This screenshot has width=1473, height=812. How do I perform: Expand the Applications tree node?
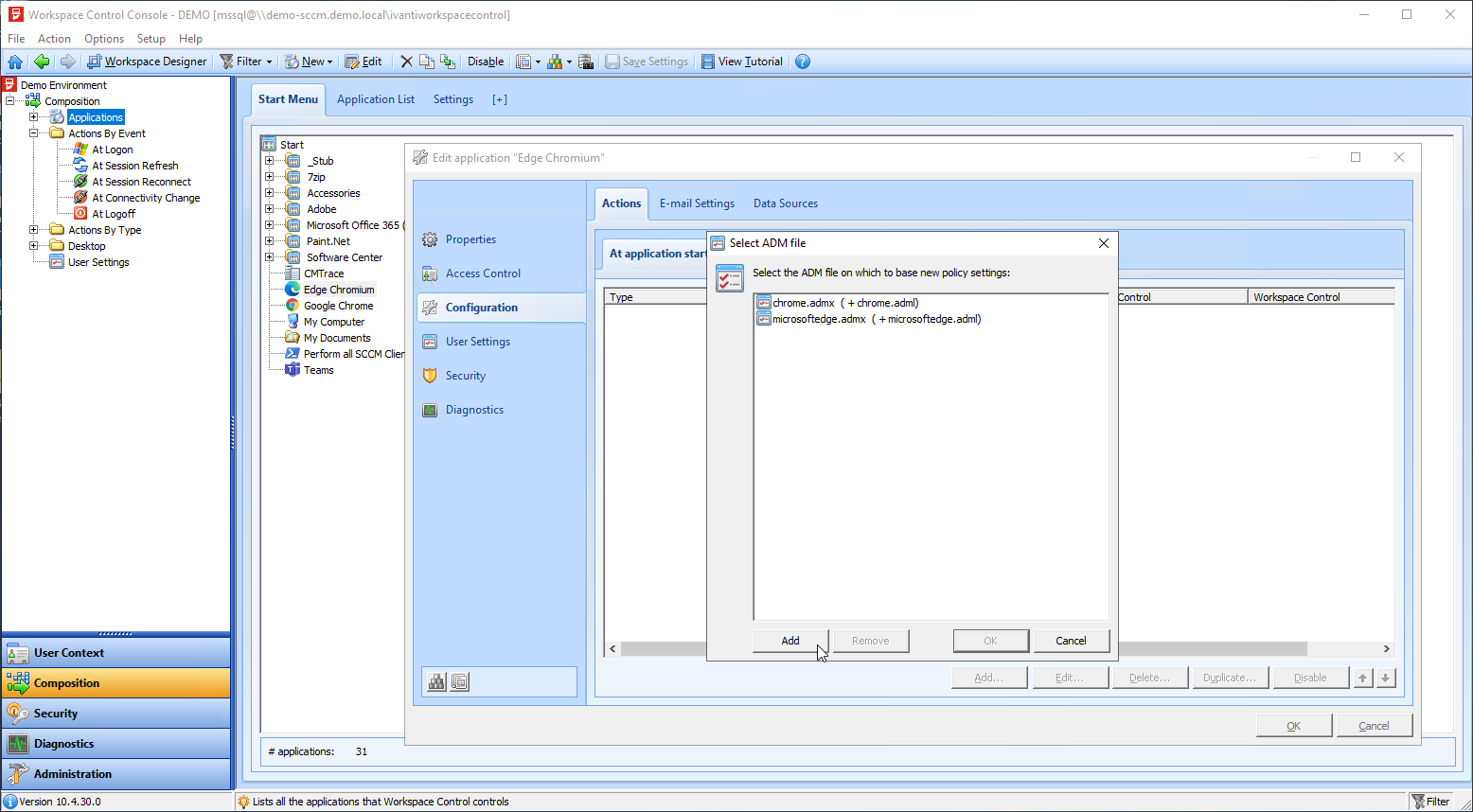[x=34, y=117]
